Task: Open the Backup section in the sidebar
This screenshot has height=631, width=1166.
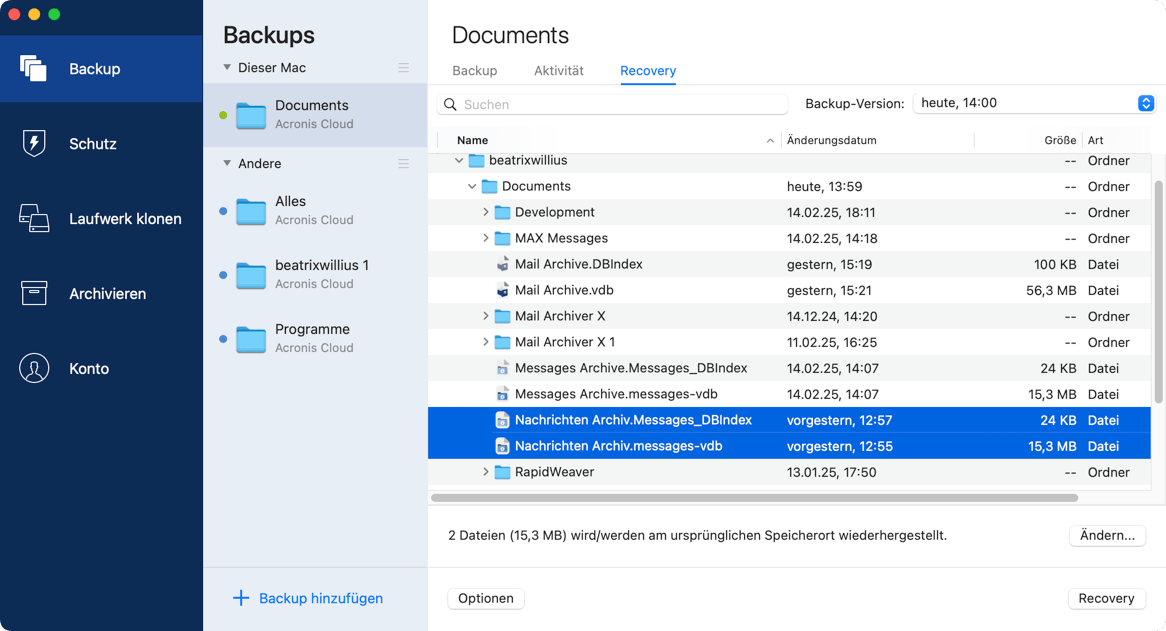Action: [x=101, y=68]
